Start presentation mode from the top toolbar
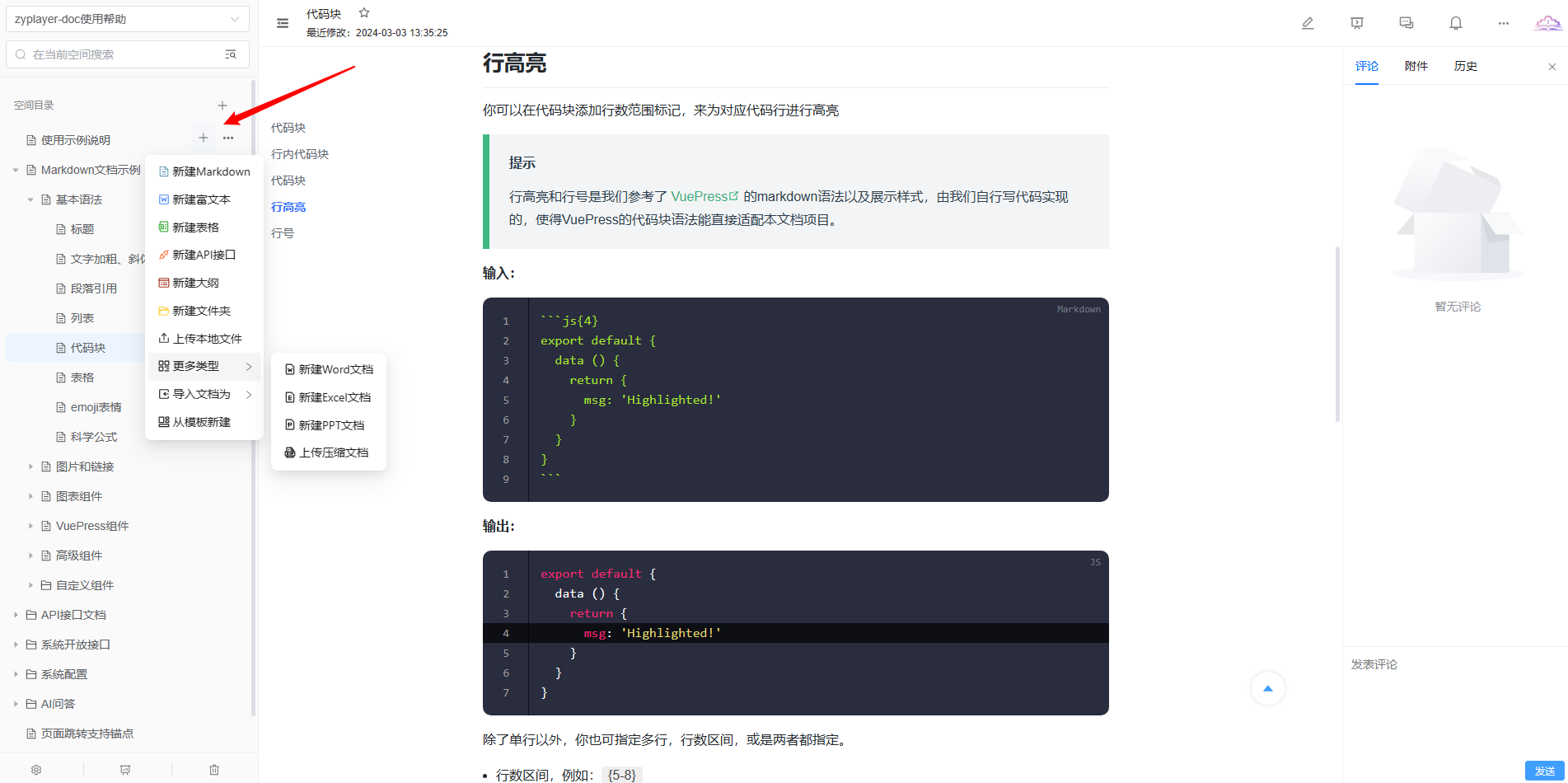 point(1357,23)
